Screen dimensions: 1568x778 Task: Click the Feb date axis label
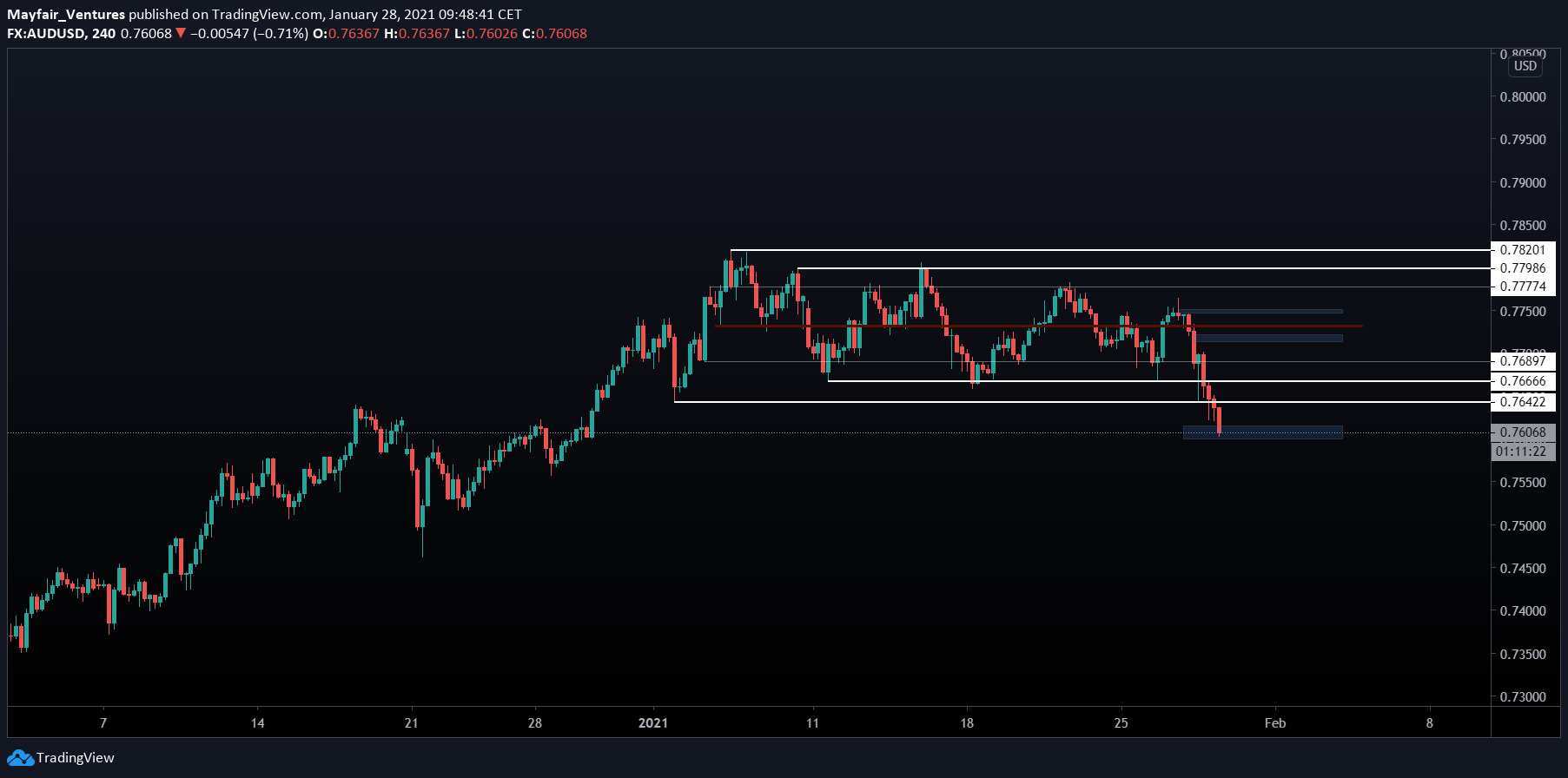1275,723
